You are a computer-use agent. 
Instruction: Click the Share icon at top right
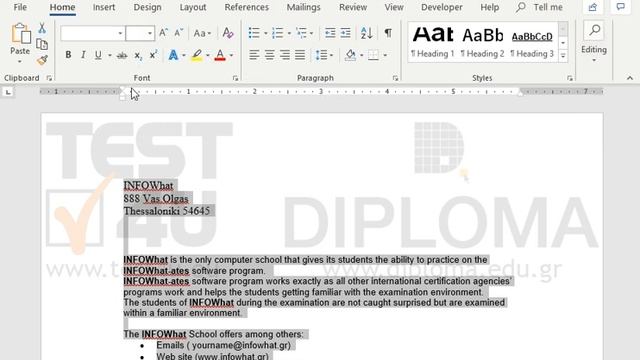coord(593,7)
